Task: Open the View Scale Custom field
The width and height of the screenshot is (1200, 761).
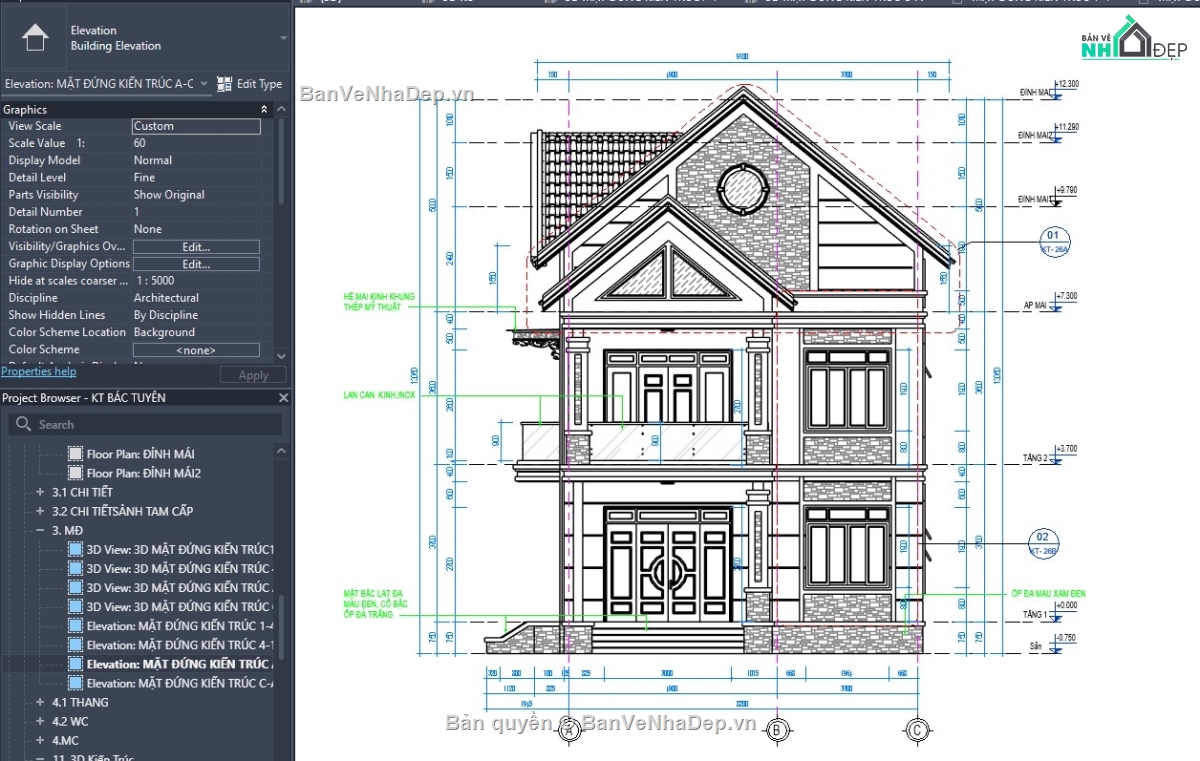Action: pos(196,126)
